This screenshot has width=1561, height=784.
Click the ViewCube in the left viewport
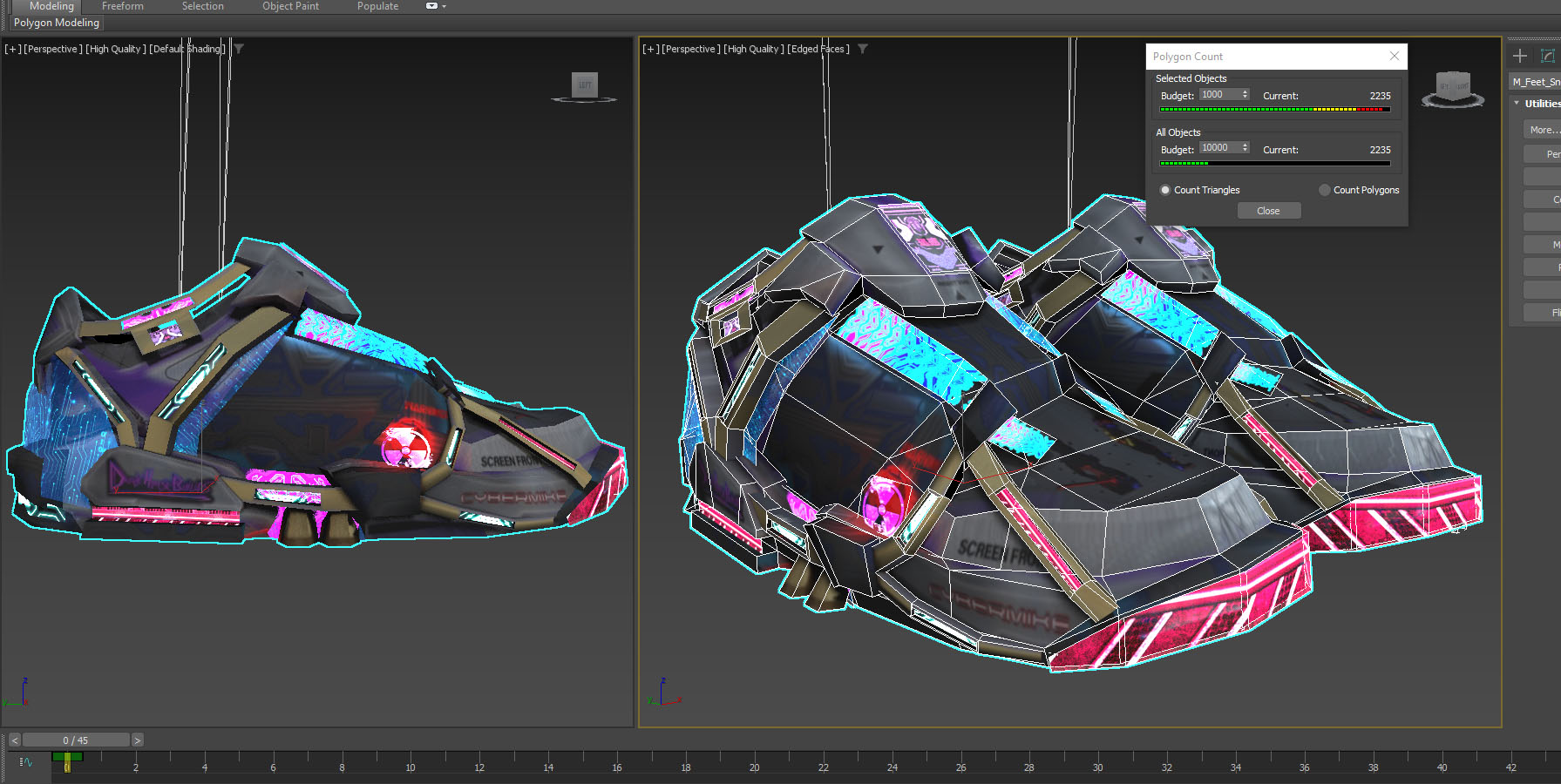pos(585,86)
